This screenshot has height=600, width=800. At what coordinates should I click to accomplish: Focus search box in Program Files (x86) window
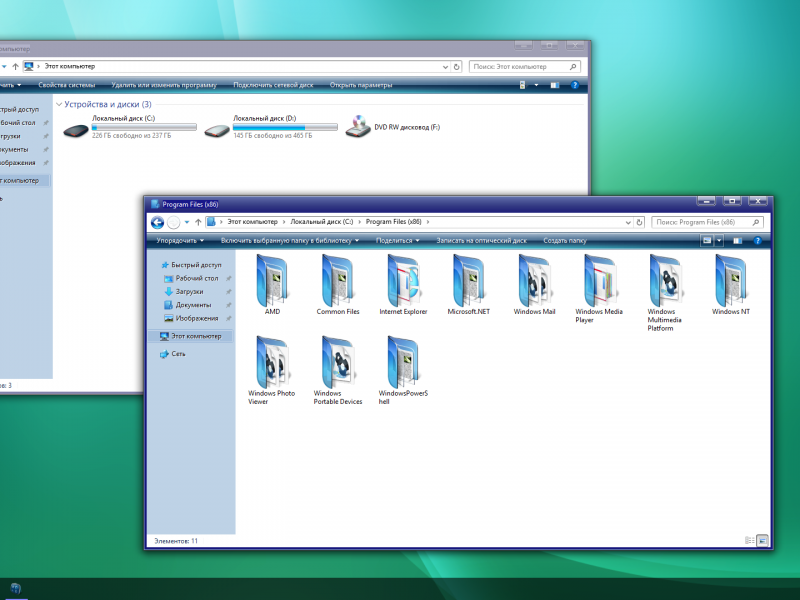point(708,222)
